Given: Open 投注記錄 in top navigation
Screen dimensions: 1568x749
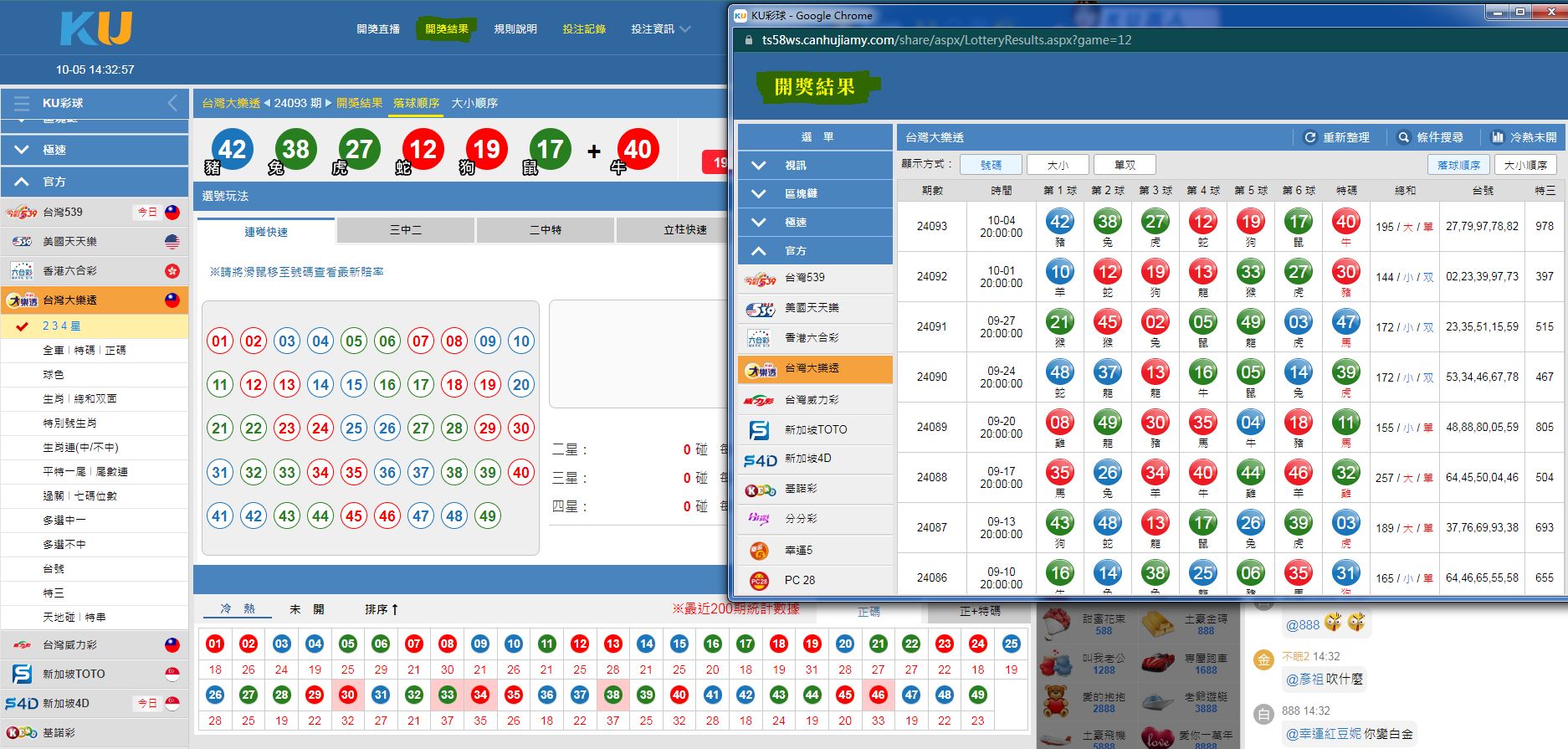Looking at the screenshot, I should 584,28.
